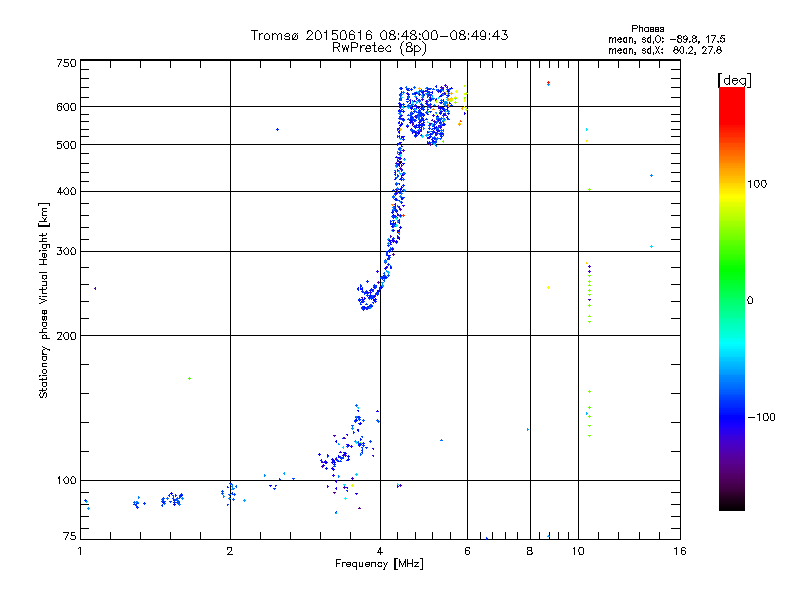The image size is (800, 600).
Task: Click the 'Stationary phase Virtual Height [km]' axis title
Action: pyautogui.click(x=43, y=300)
